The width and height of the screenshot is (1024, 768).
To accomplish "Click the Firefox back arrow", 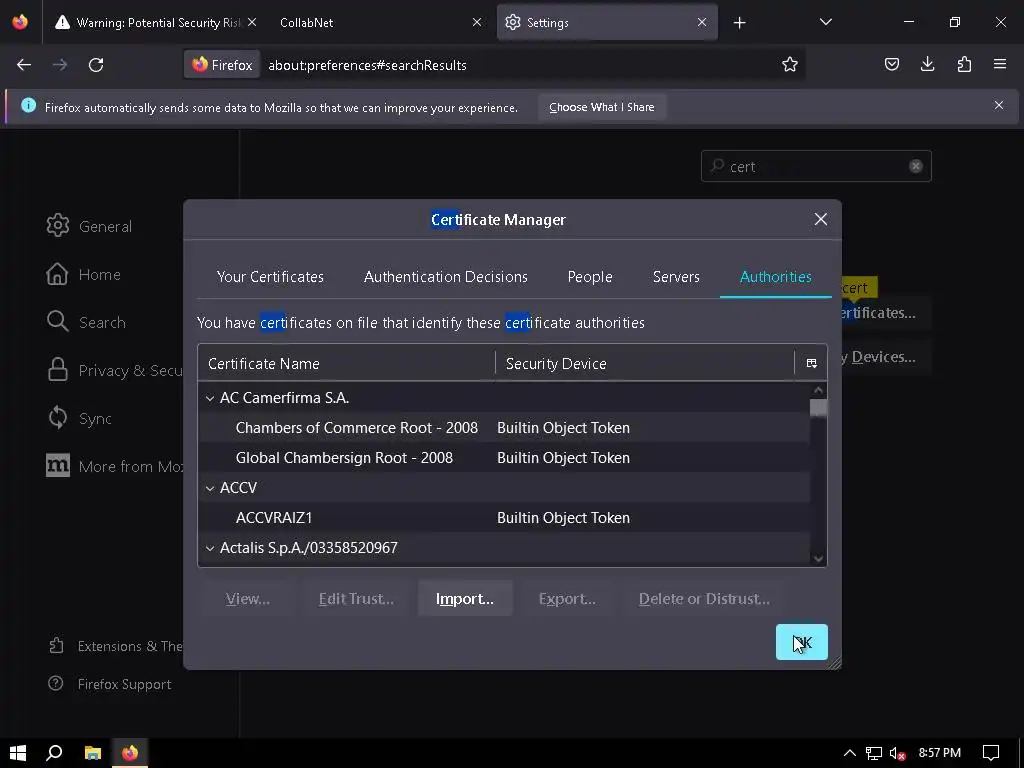I will pyautogui.click(x=24, y=65).
